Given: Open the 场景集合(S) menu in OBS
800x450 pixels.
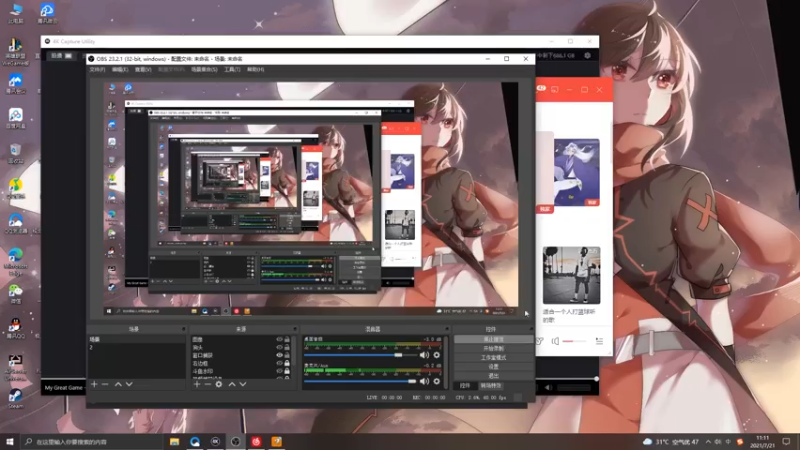Looking at the screenshot, I should 204,69.
